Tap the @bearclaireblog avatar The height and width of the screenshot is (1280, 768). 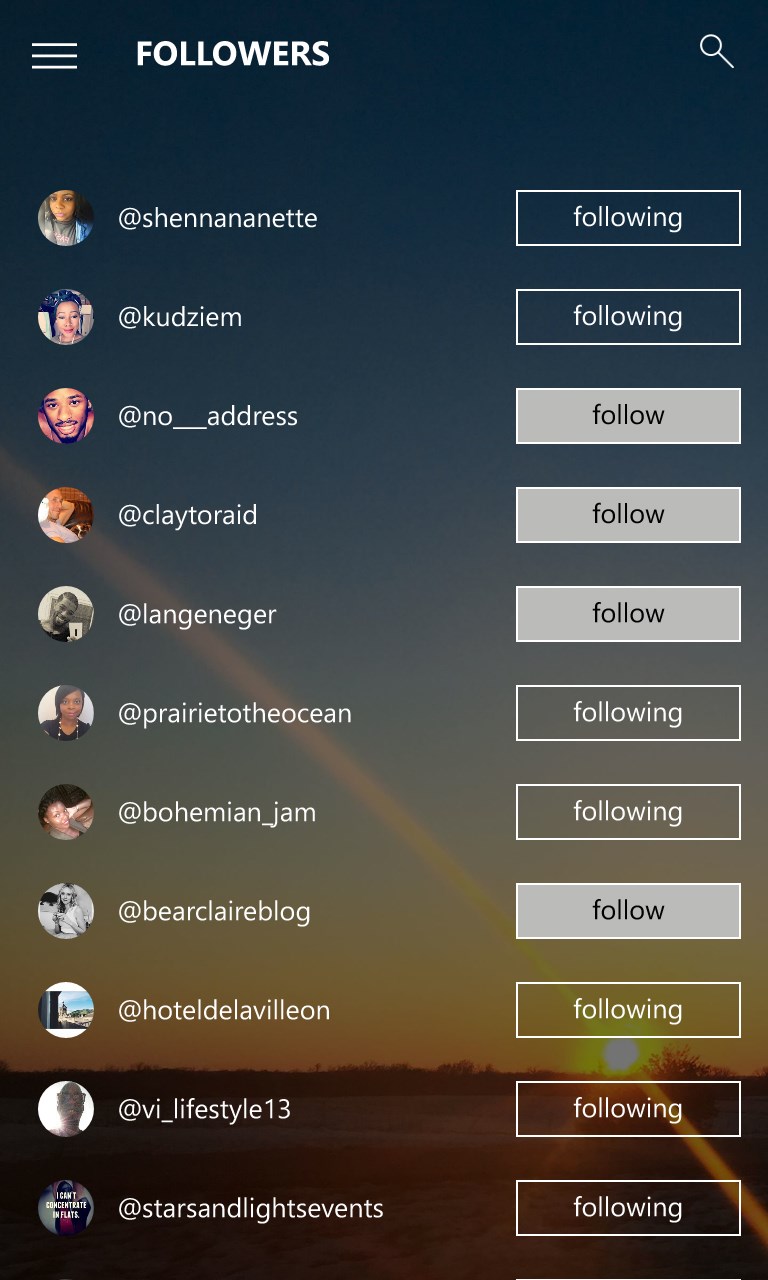[x=66, y=911]
